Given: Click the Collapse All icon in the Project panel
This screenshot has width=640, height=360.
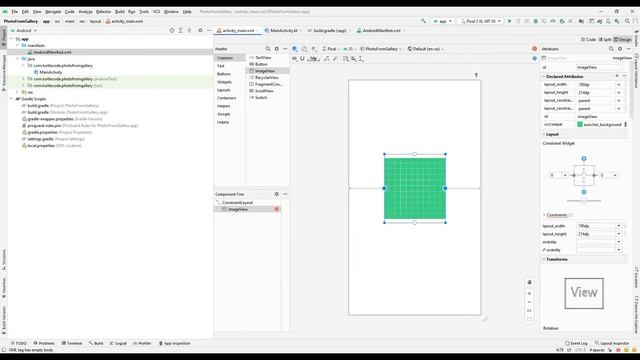Looking at the screenshot, I should [189, 30].
